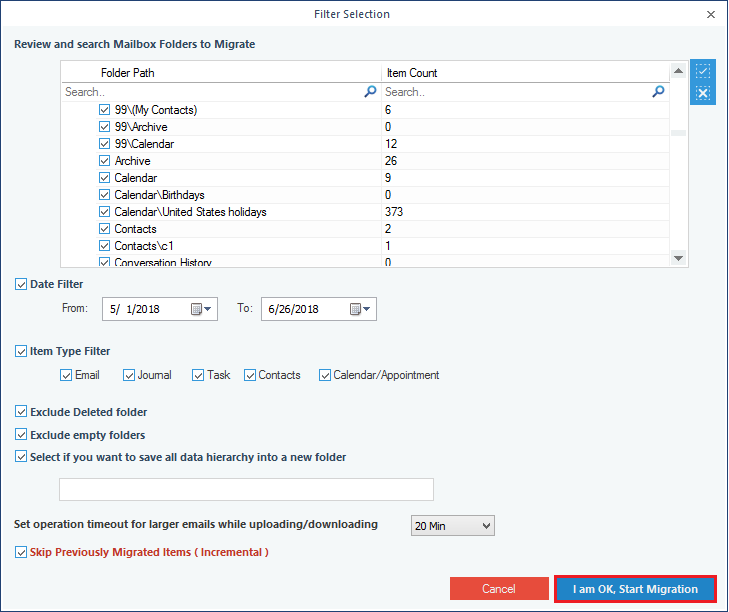Toggle the Calendar folder checkbox with 9 items
This screenshot has width=729, height=612.
(104, 178)
